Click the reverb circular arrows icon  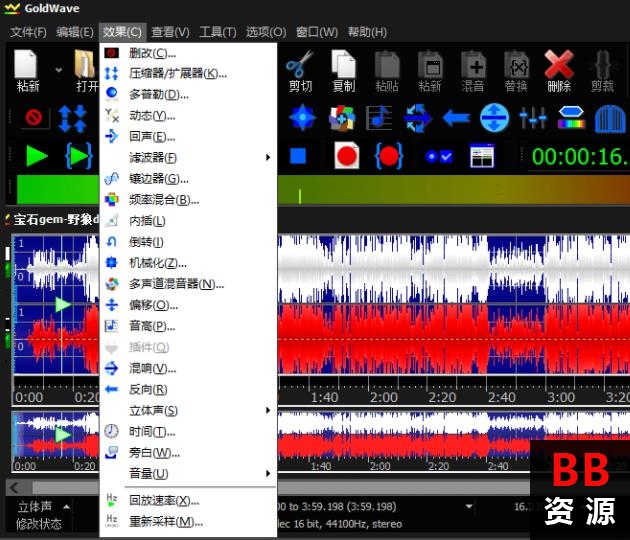[417, 118]
